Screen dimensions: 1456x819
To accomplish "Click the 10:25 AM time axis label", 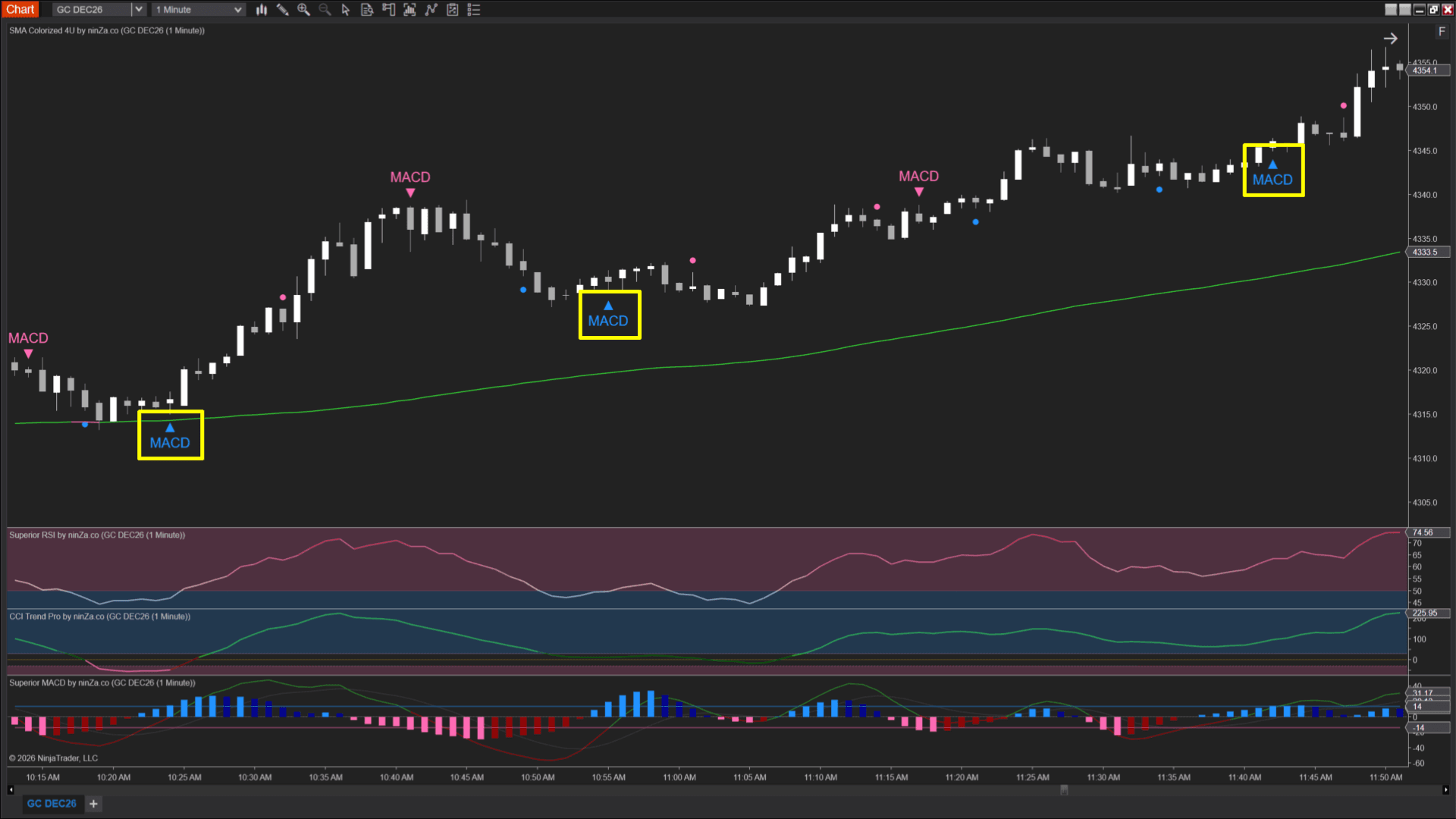I will 184,777.
